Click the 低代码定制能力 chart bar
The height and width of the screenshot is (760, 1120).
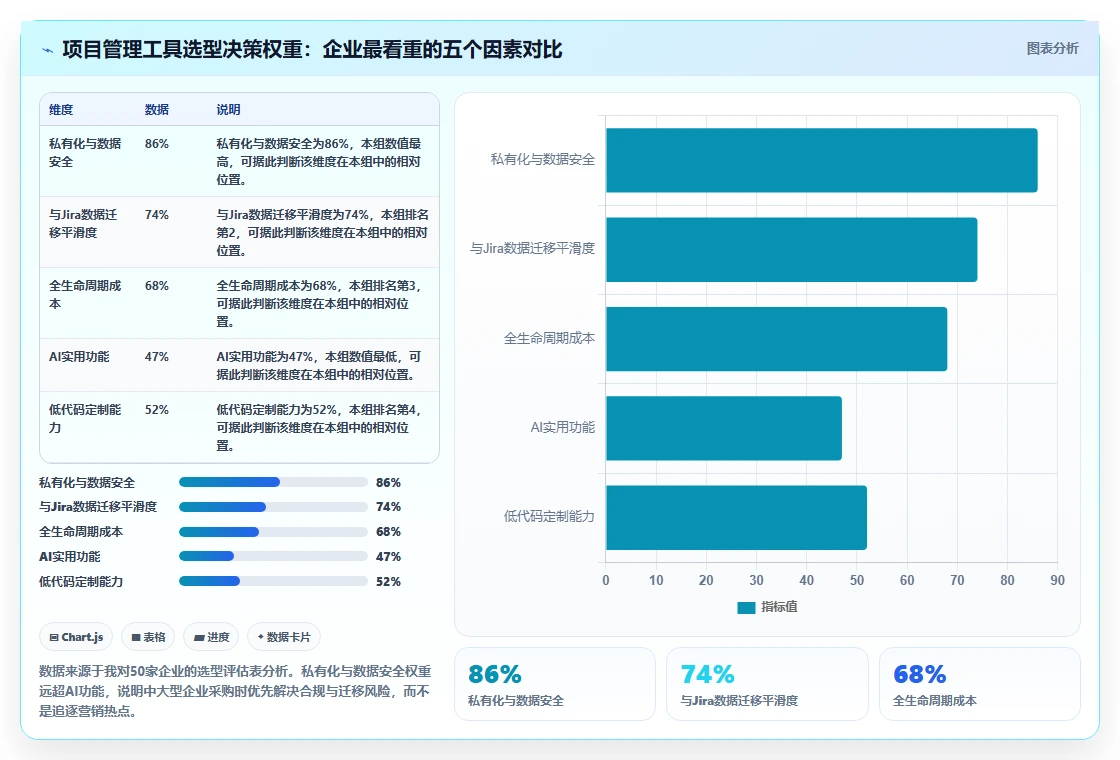point(736,517)
